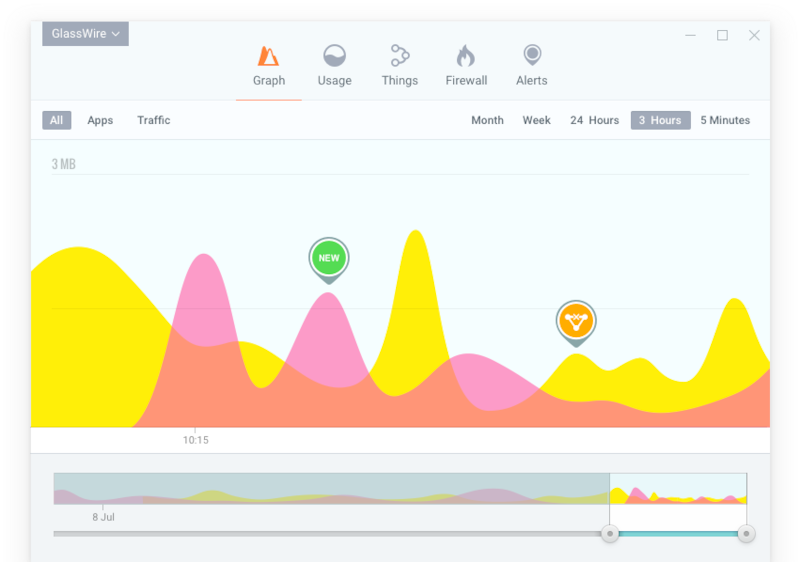Show the last 5 Minutes
This screenshot has width=800, height=562.
725,120
